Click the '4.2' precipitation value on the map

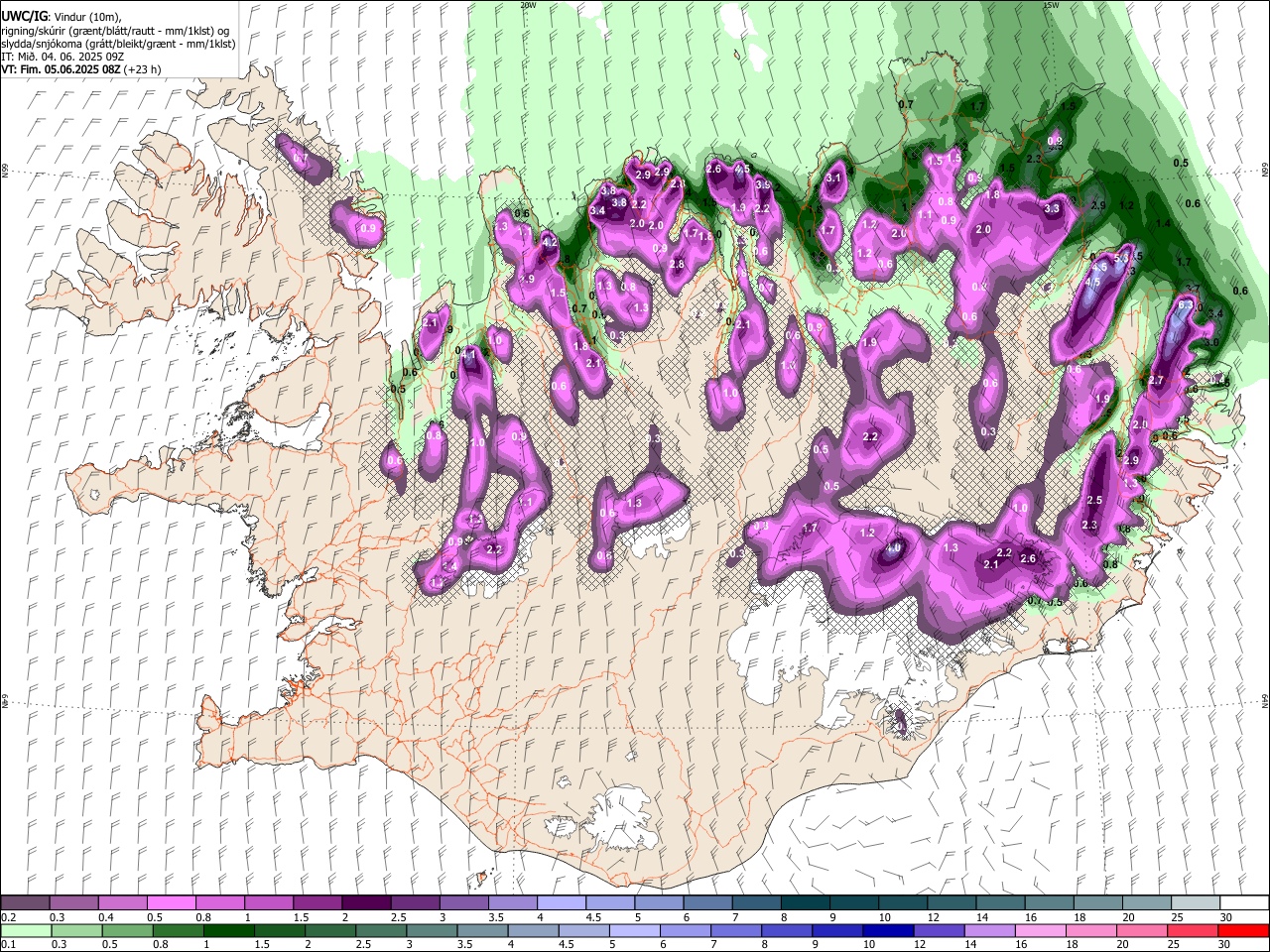[551, 242]
